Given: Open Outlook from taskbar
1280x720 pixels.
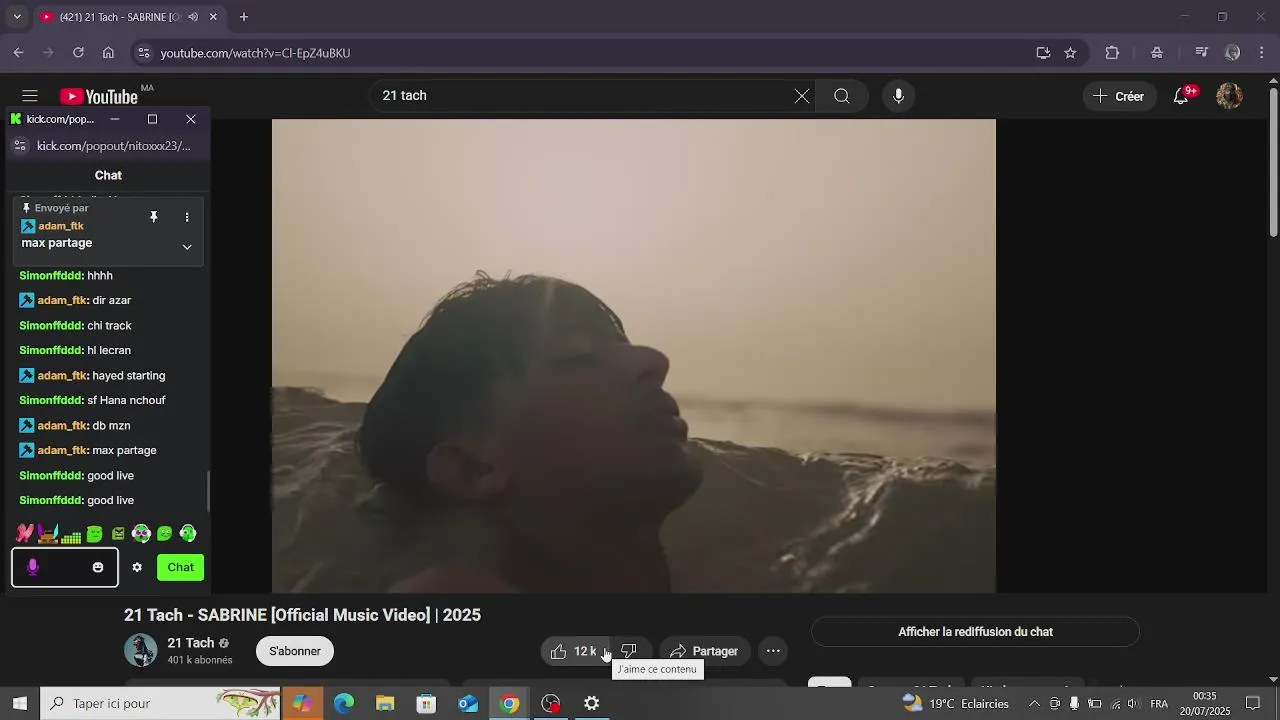Looking at the screenshot, I should (x=468, y=703).
